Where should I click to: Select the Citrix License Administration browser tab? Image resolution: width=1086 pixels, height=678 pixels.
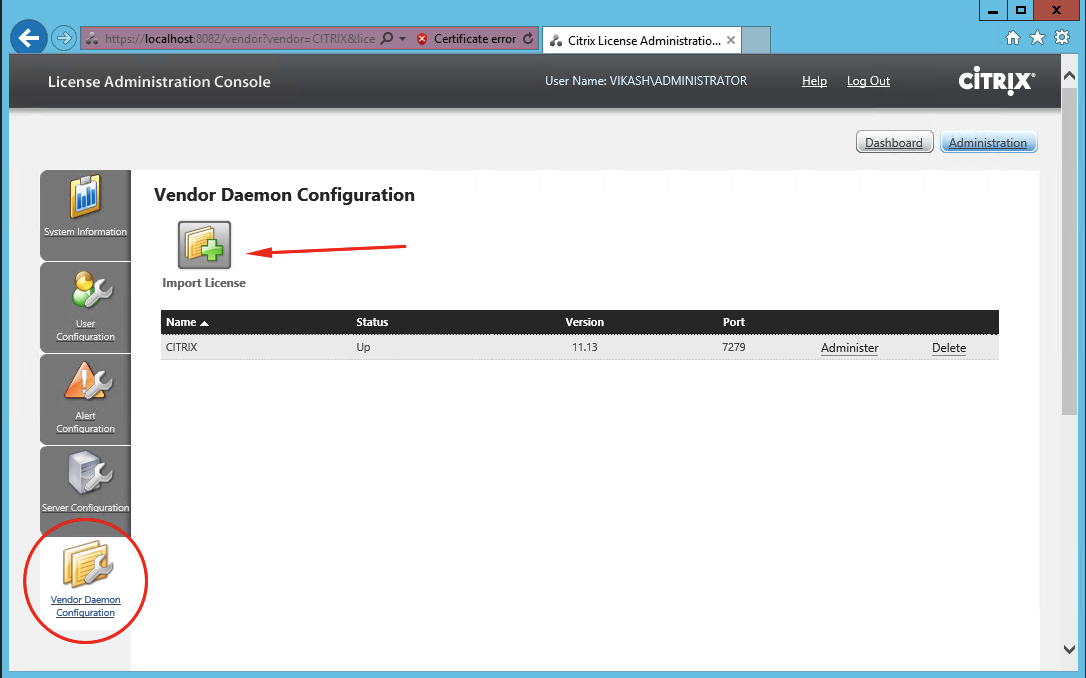[642, 40]
